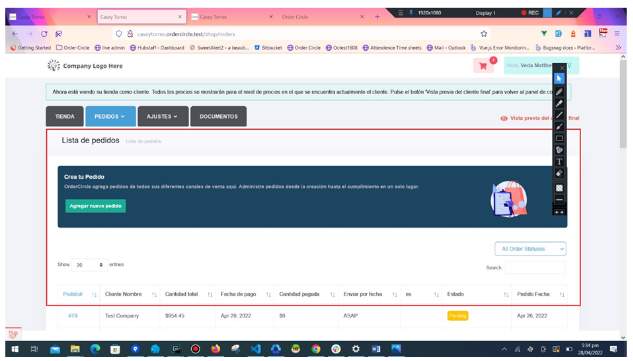
Task: Open the browser hamburger menu
Action: pyautogui.click(x=617, y=34)
